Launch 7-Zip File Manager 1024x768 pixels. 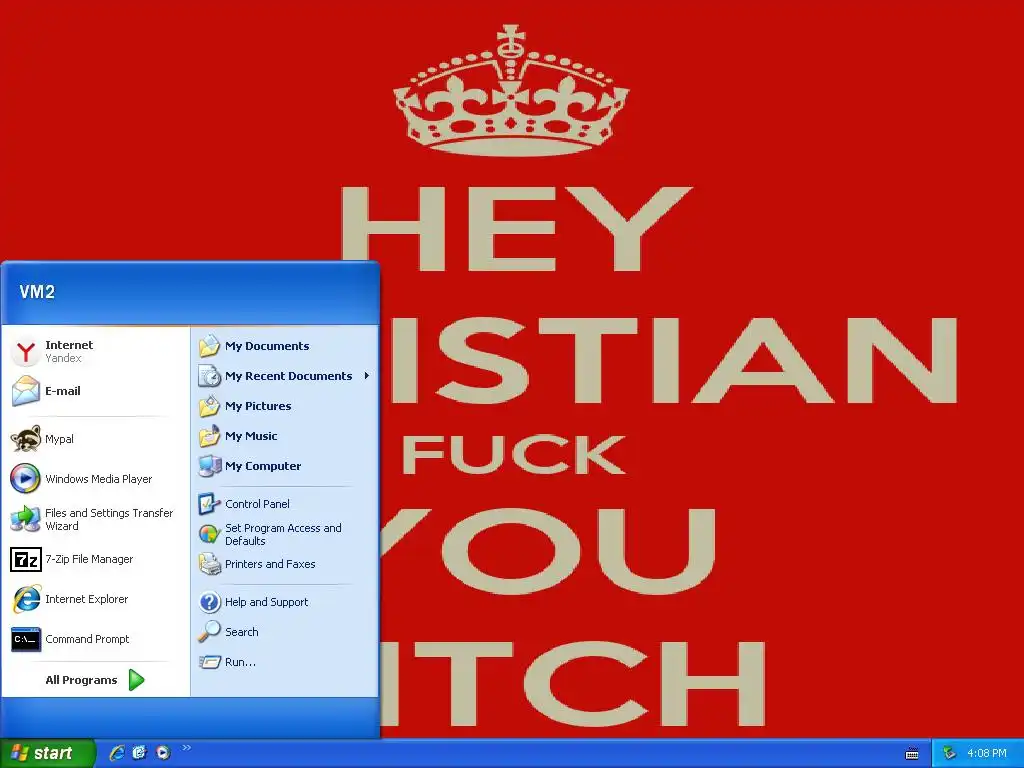click(x=95, y=559)
